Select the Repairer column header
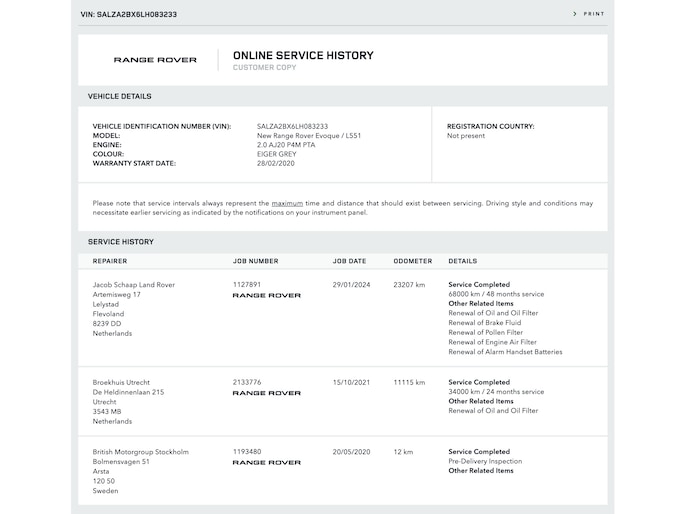Screen dimensions: 685x514 pos(110,261)
